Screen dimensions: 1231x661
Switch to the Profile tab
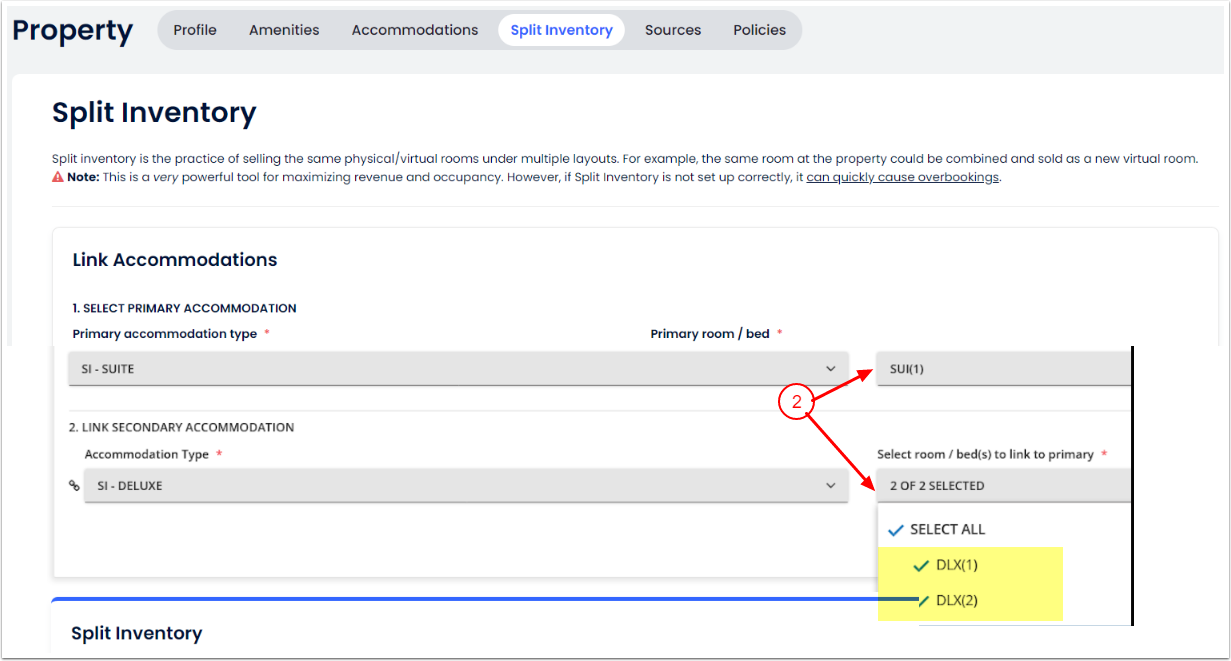[x=195, y=30]
